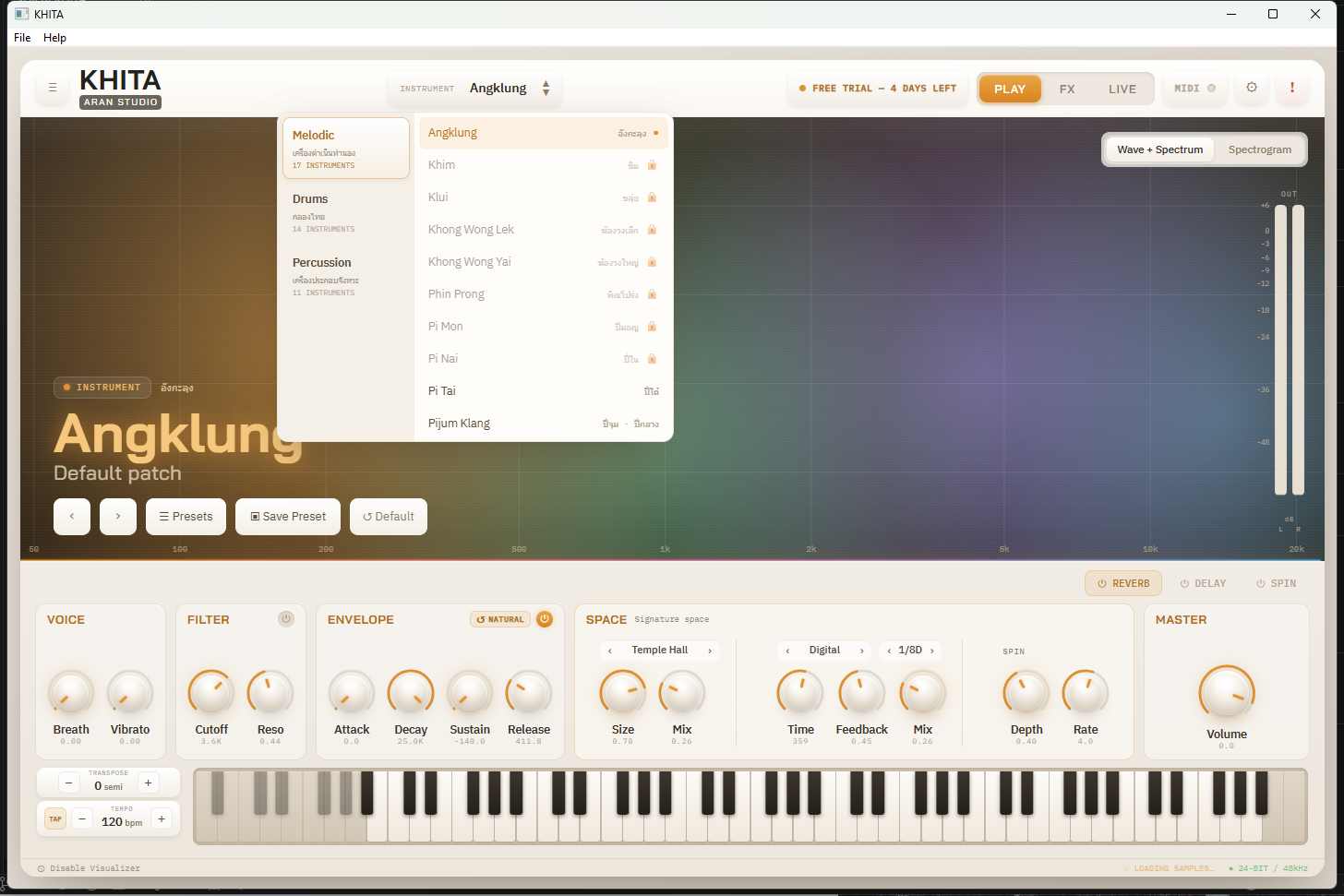This screenshot has height=896, width=1344.
Task: Click the lock icon on the Khim row
Action: tap(652, 165)
